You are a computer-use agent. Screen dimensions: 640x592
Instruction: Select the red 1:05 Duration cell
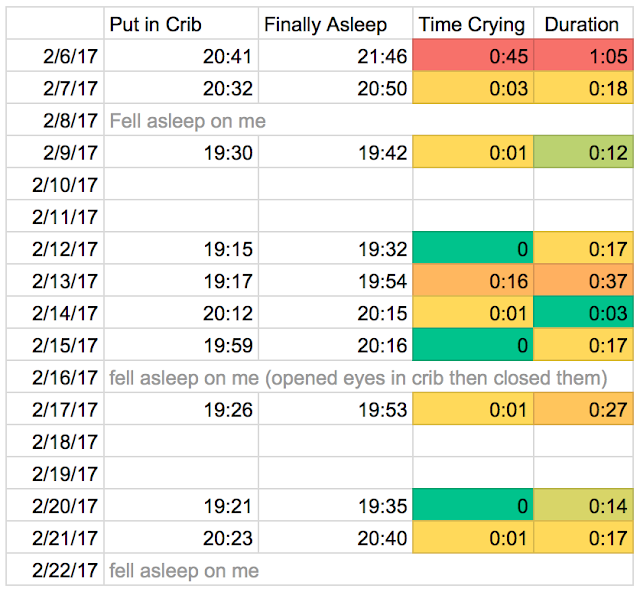click(582, 57)
